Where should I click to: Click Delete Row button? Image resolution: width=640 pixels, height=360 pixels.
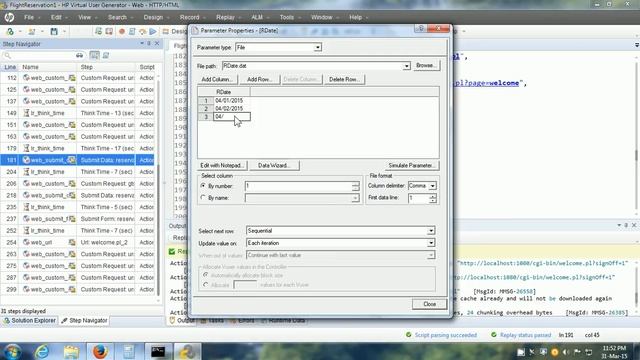[x=344, y=80]
